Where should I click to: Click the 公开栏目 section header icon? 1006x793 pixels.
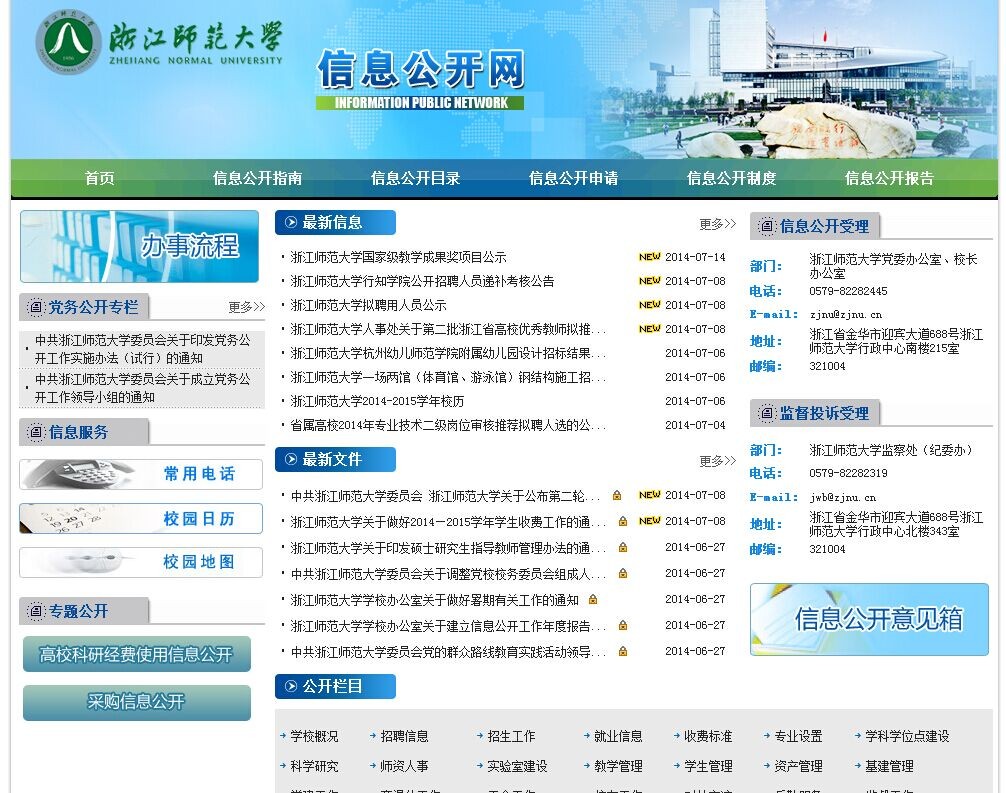[289, 687]
